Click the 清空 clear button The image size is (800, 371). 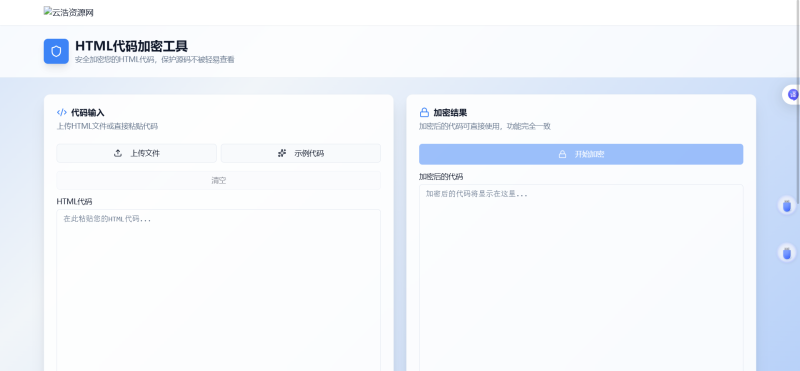(x=218, y=180)
